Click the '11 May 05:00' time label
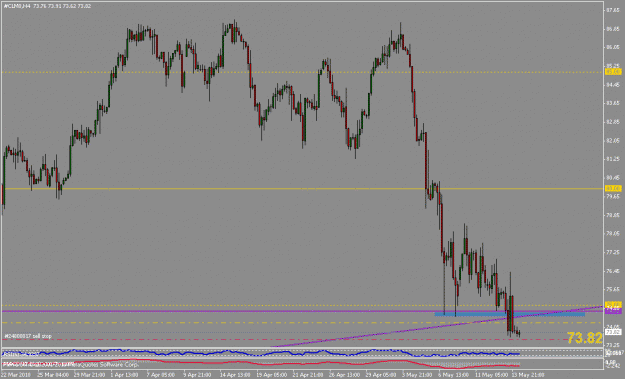 490,375
